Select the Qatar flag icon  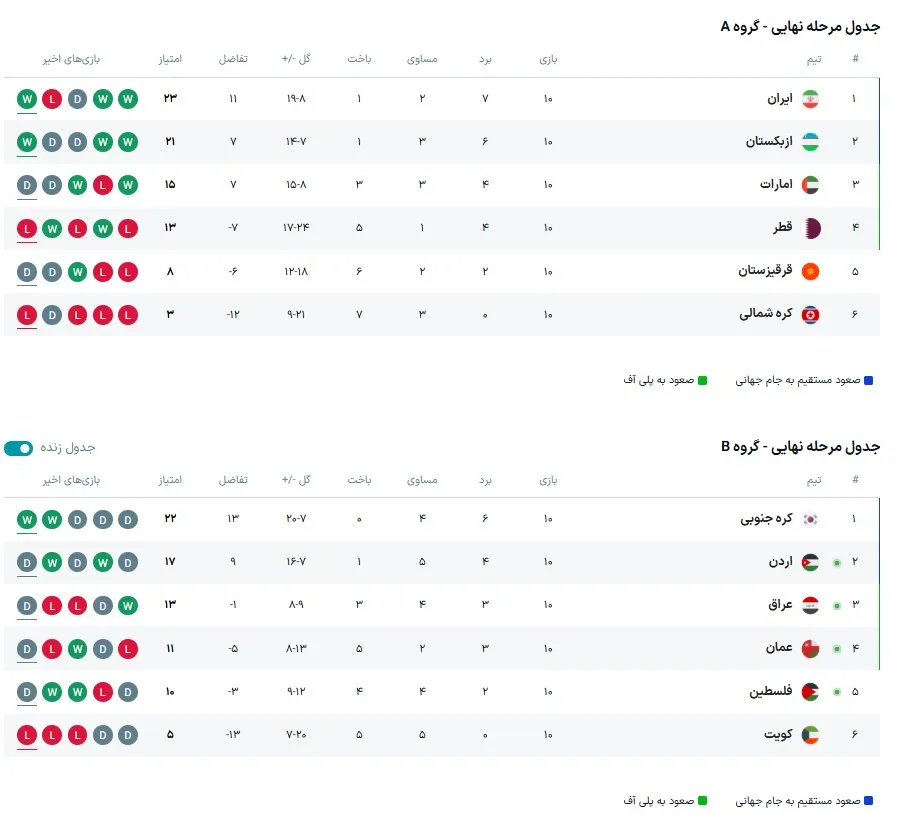coord(810,227)
